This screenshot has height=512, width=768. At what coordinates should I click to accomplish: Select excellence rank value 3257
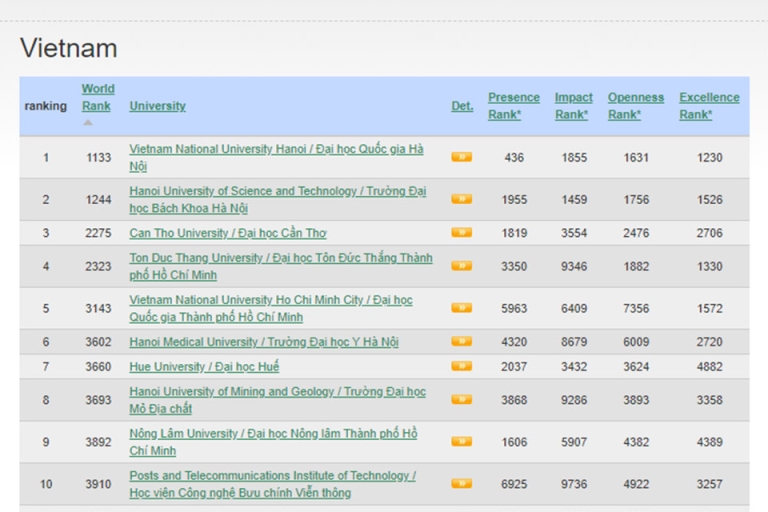coord(709,484)
